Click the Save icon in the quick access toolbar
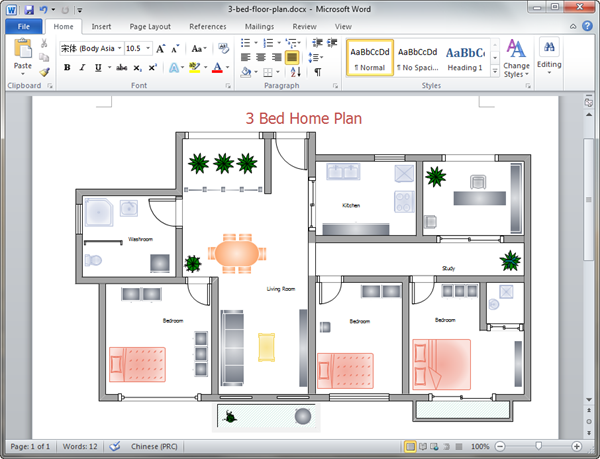Screen dimensions: 600x459 coord(28,9)
